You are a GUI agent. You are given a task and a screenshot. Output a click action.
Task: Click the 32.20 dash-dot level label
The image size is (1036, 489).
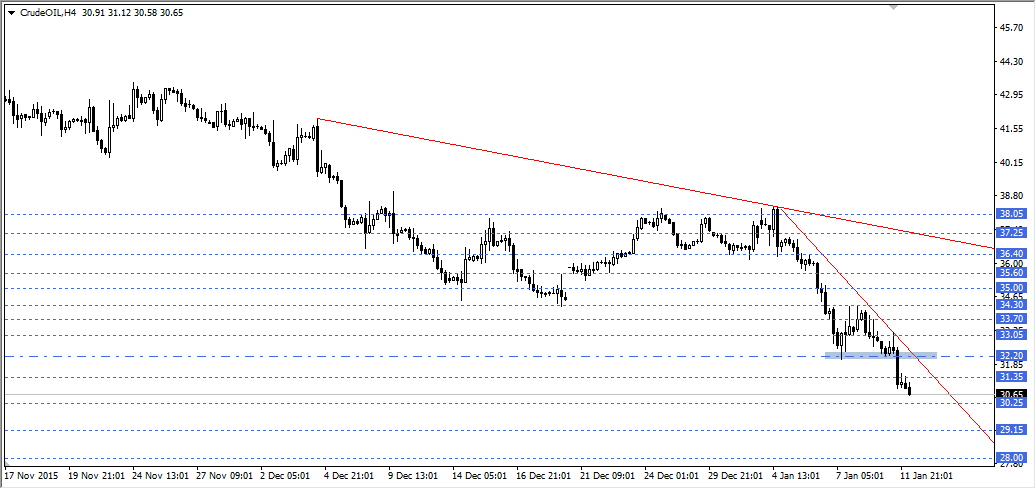(x=1011, y=356)
